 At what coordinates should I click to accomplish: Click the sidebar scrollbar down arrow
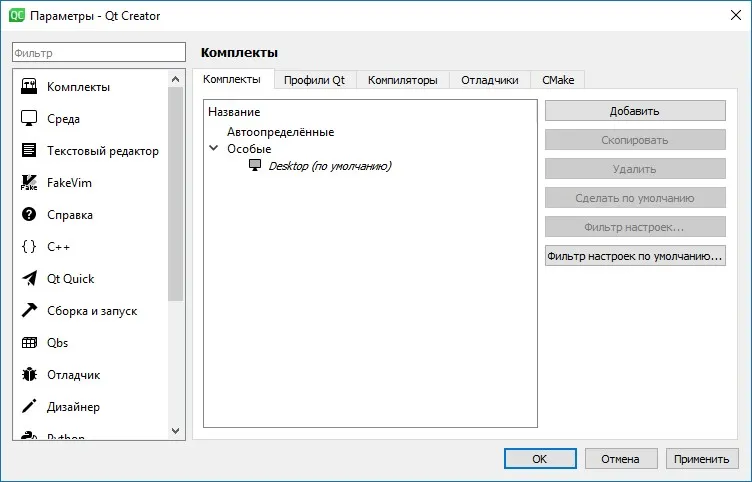pos(176,431)
